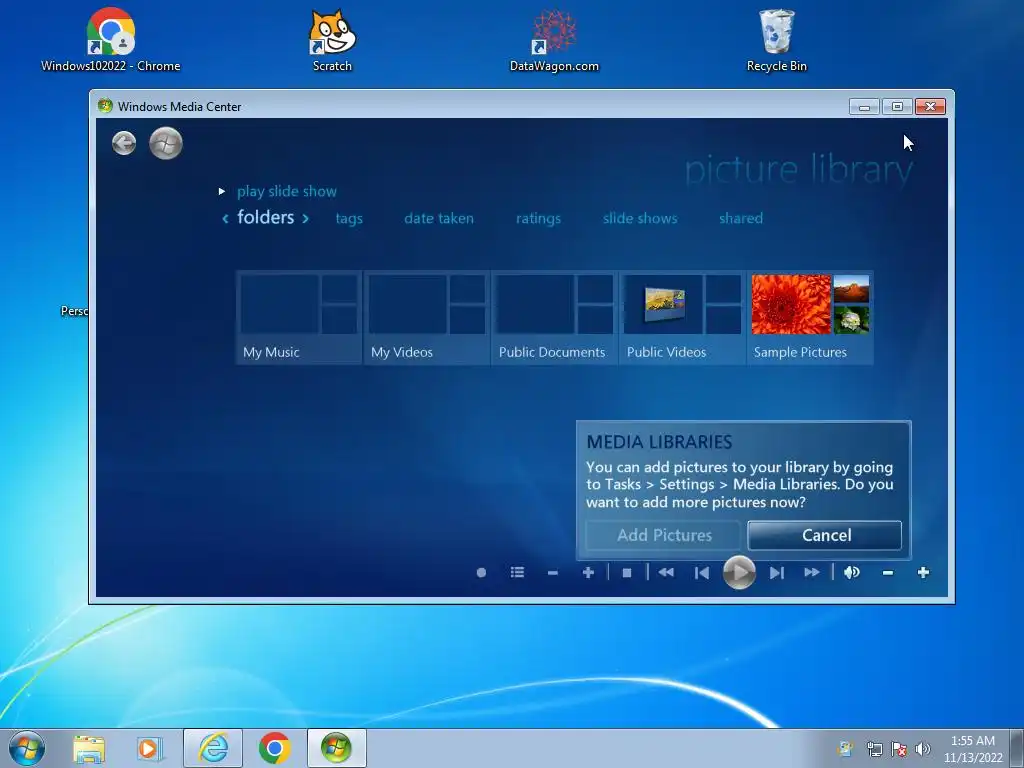Open the system tray volume speaker
This screenshot has width=1024, height=768.
click(x=923, y=748)
